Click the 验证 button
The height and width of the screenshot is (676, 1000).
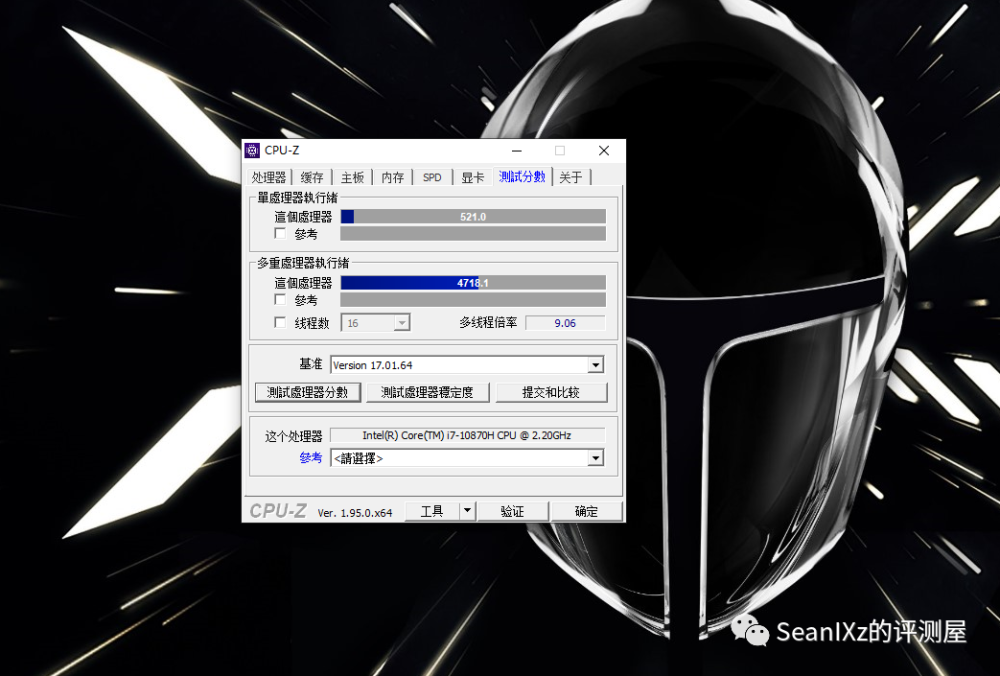[x=512, y=511]
